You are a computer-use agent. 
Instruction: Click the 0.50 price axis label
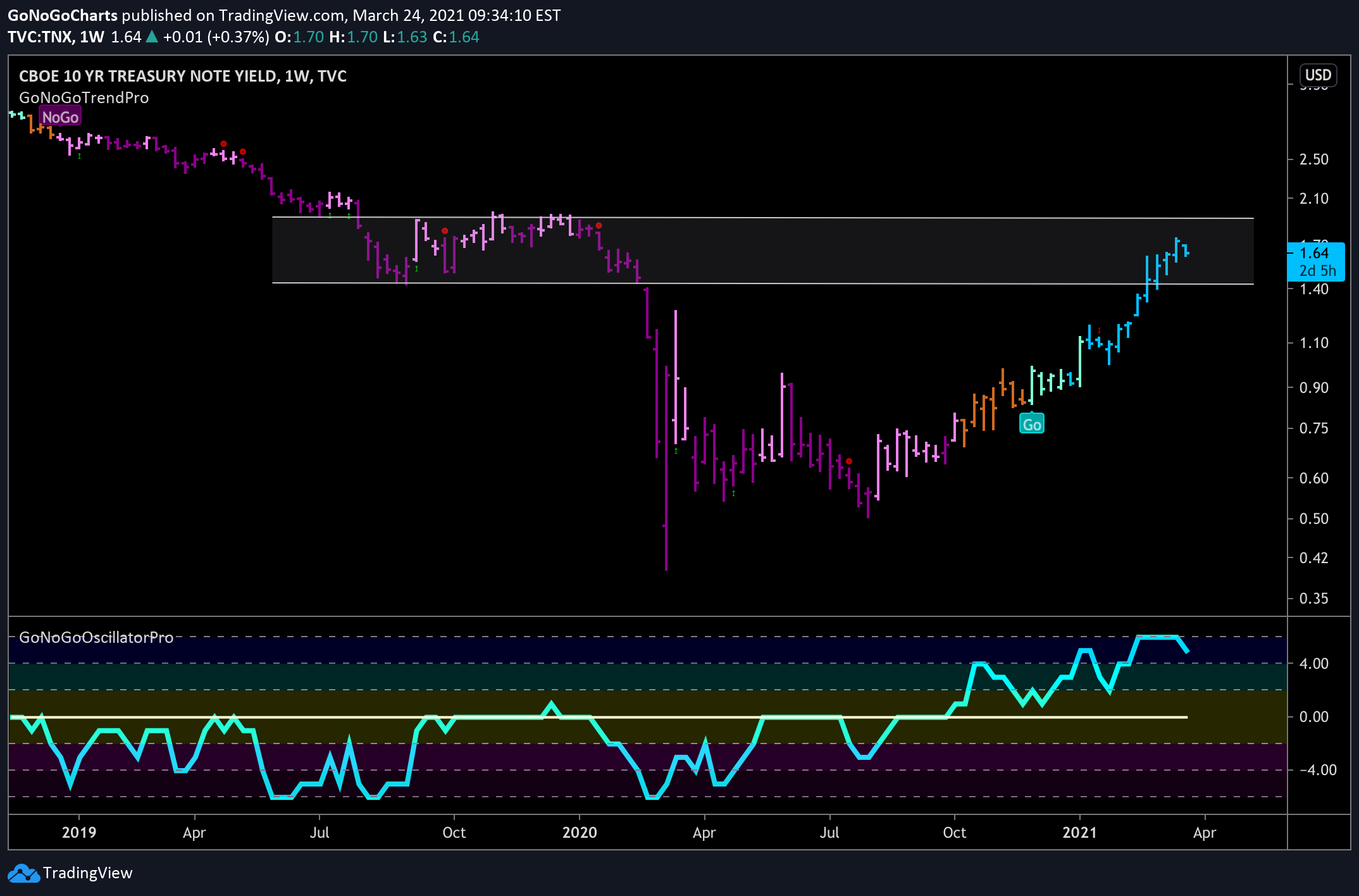coord(1314,519)
